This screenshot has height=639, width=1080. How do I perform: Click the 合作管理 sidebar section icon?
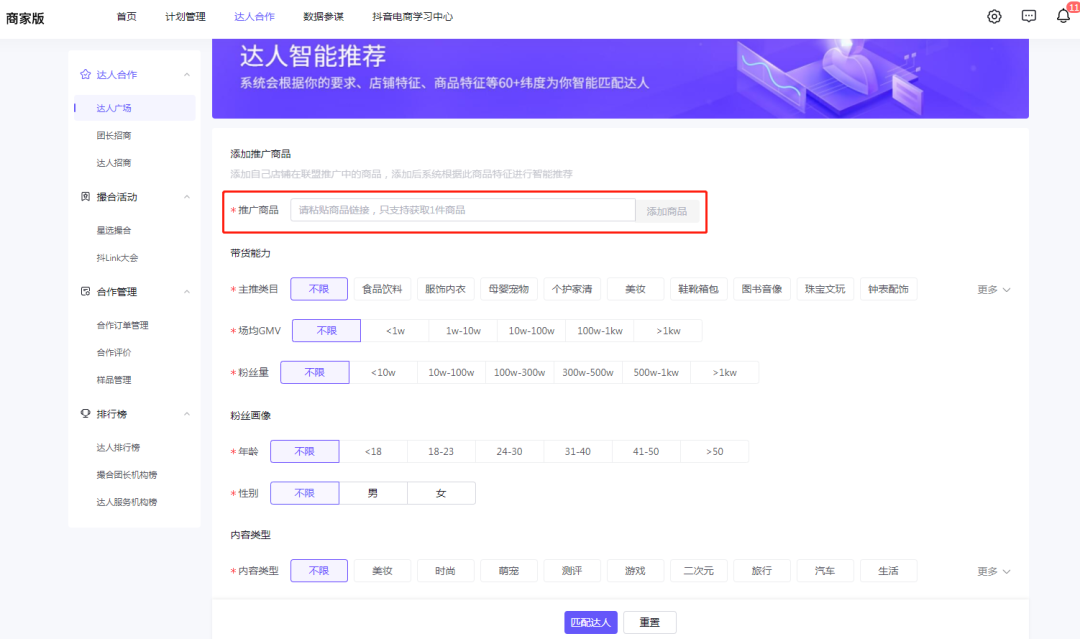click(x=85, y=292)
